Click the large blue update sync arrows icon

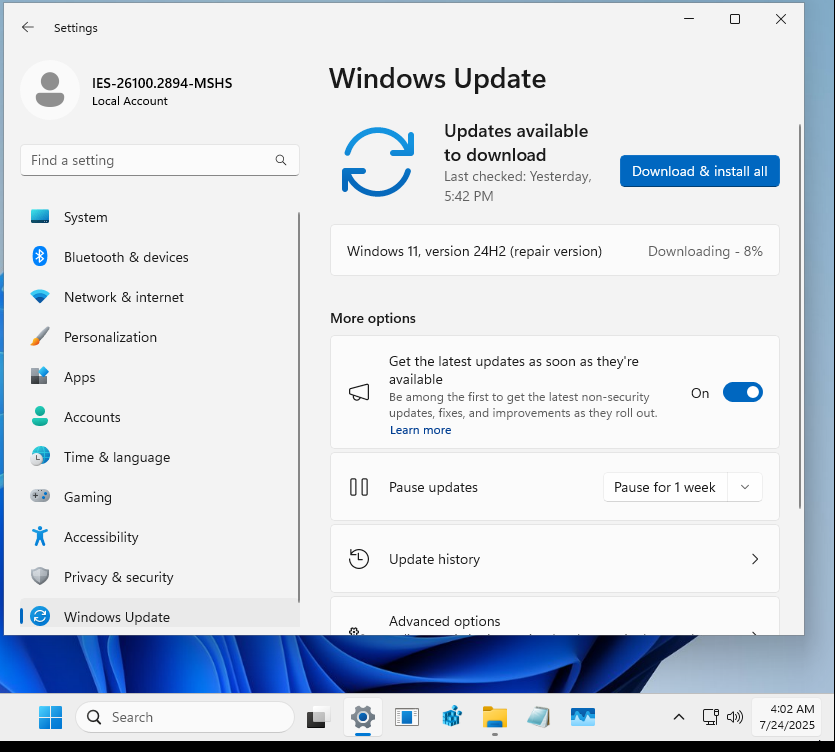click(378, 162)
